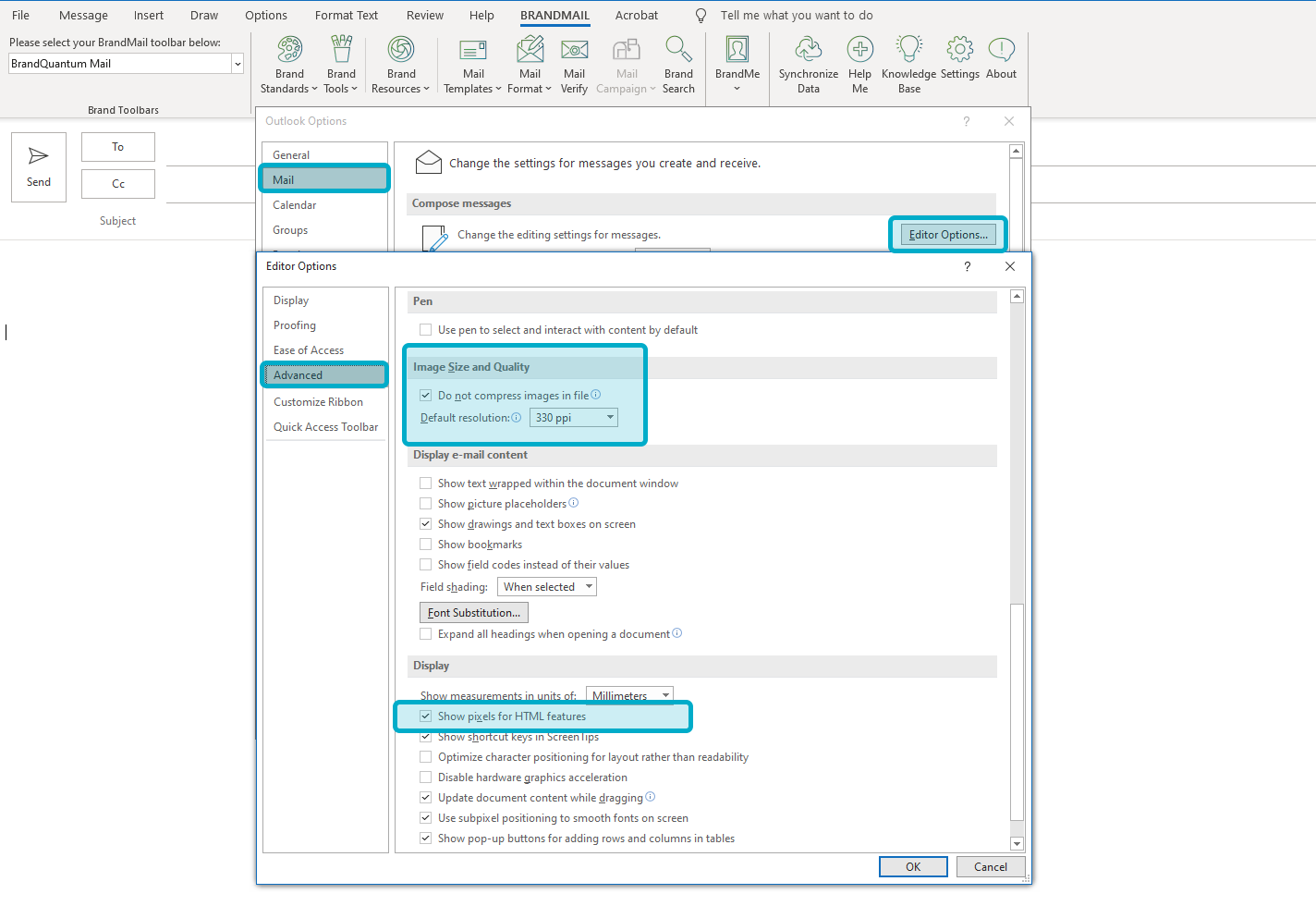Click info icon beside Update document content
This screenshot has width=1316, height=906.
[x=651, y=797]
